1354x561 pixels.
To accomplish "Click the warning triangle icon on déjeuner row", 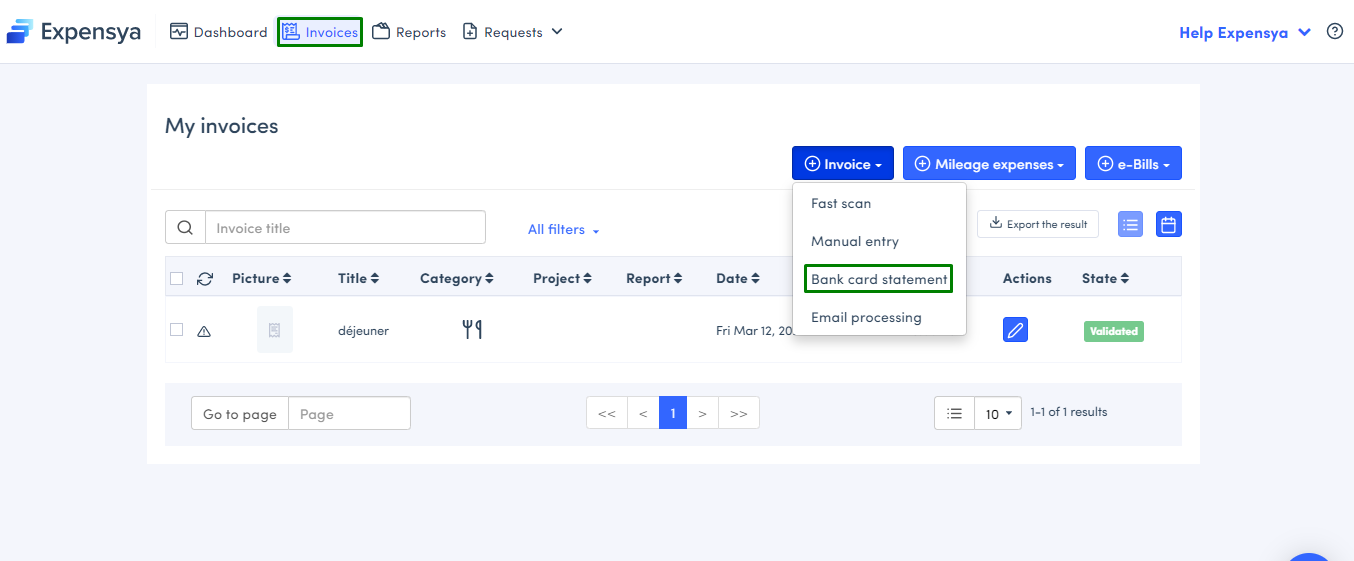I will 204,331.
